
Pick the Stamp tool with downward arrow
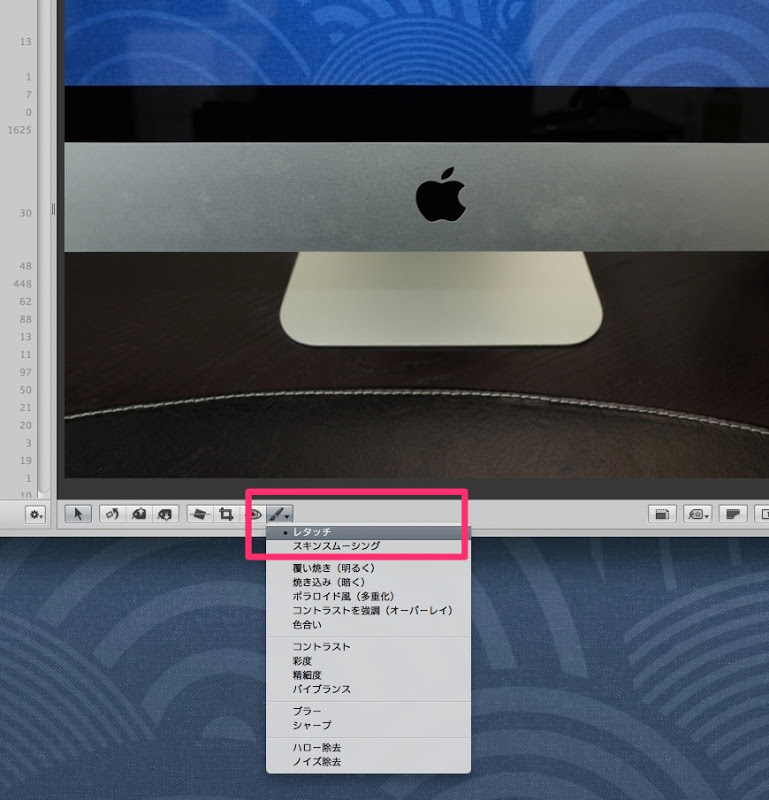[165, 514]
